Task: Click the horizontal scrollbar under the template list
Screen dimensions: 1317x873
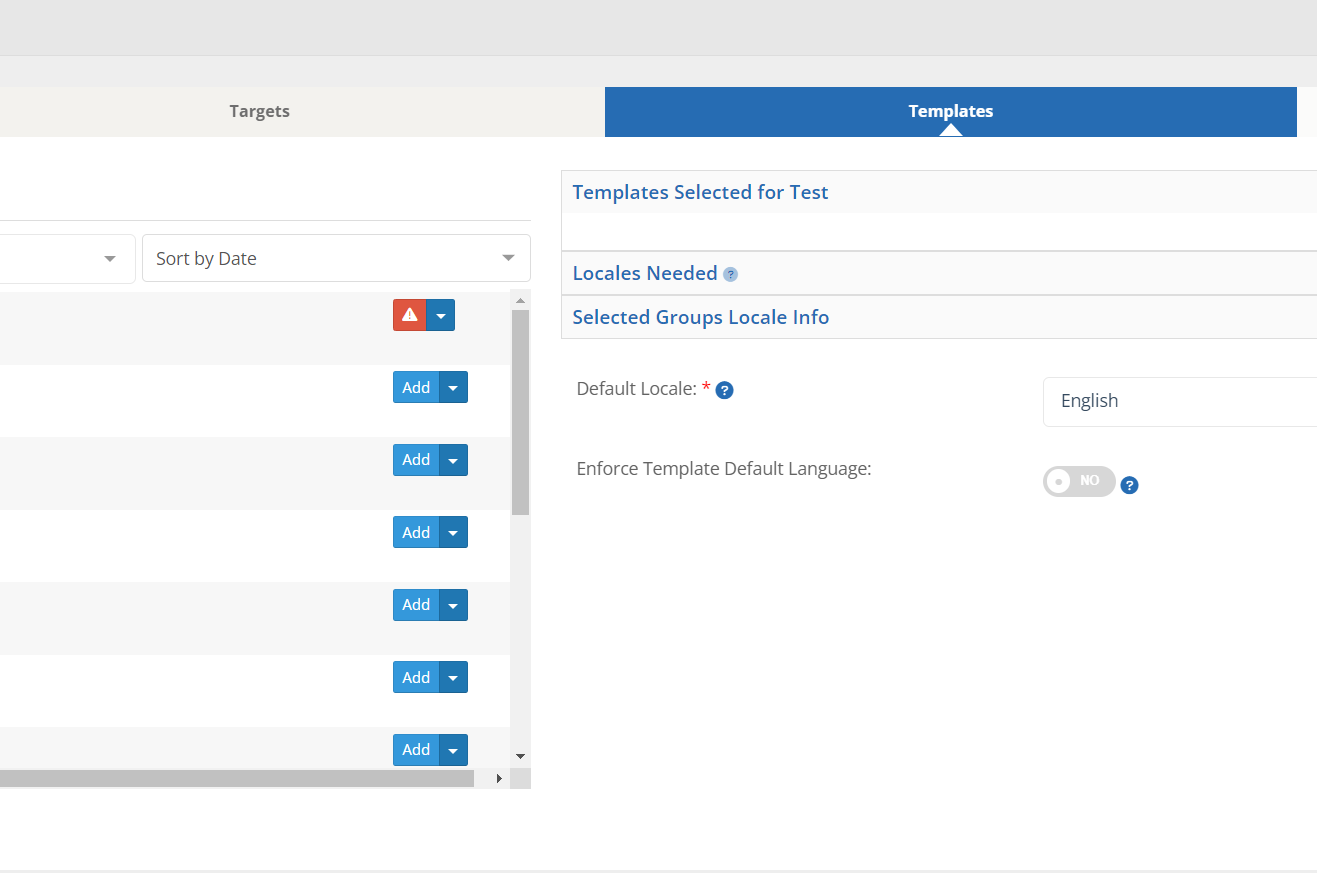Action: click(x=237, y=778)
